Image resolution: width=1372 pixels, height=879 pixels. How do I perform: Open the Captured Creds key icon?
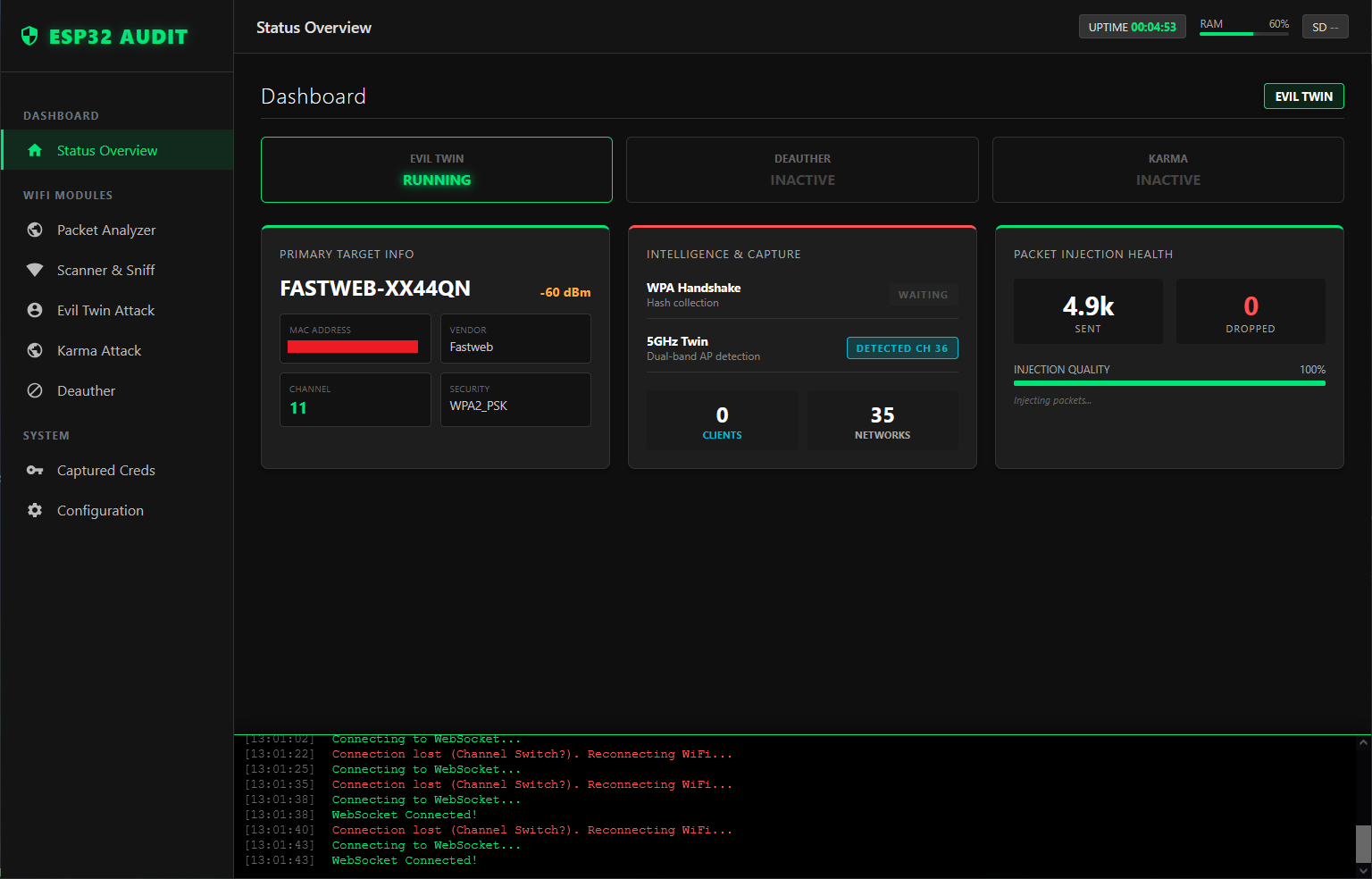pyautogui.click(x=34, y=470)
